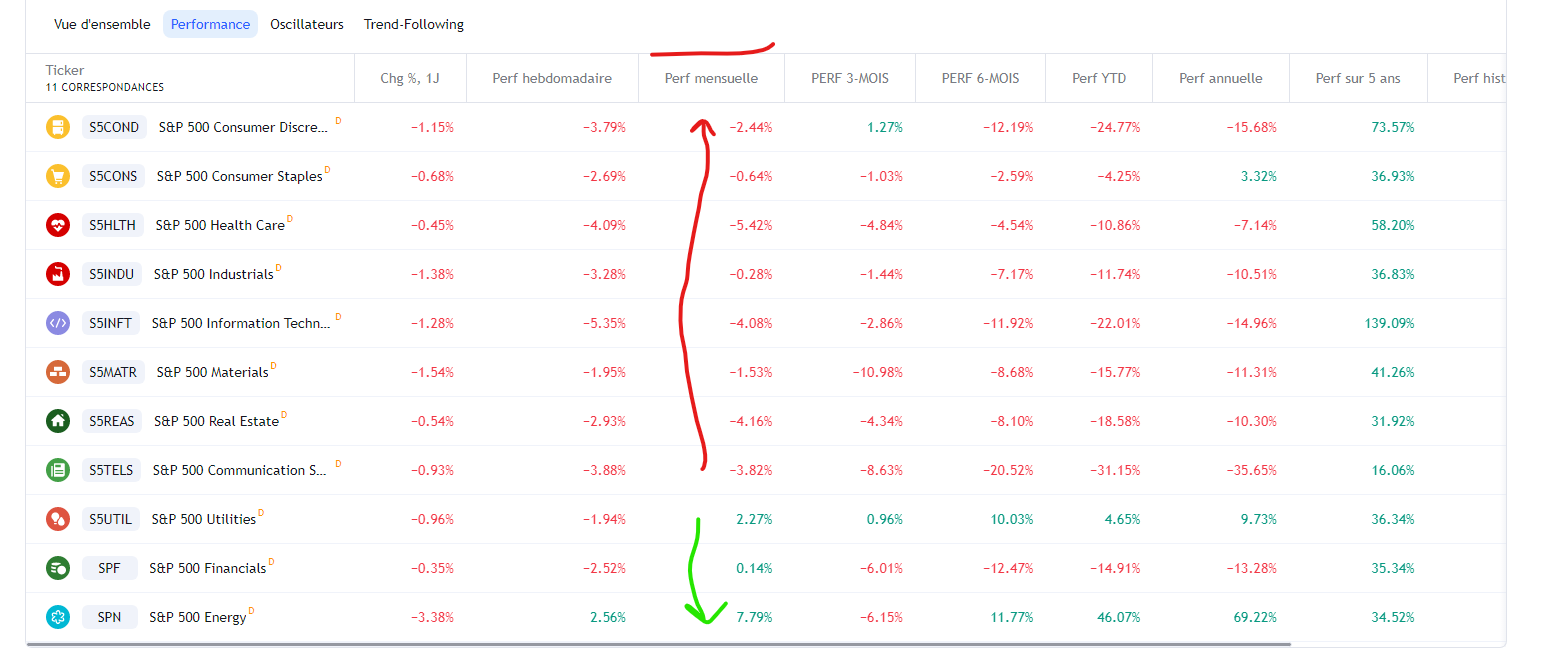Open the S&P 500 Materials name link

pyautogui.click(x=212, y=372)
